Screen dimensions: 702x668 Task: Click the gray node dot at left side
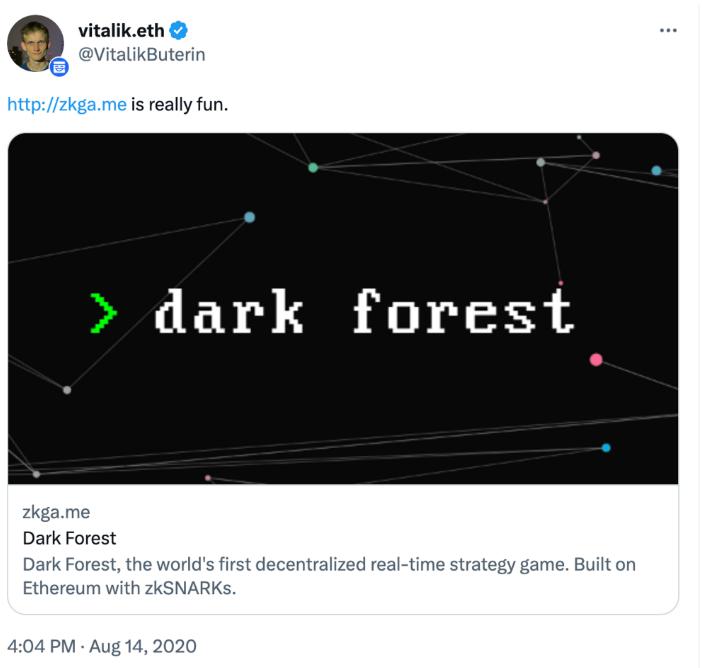pyautogui.click(x=67, y=389)
